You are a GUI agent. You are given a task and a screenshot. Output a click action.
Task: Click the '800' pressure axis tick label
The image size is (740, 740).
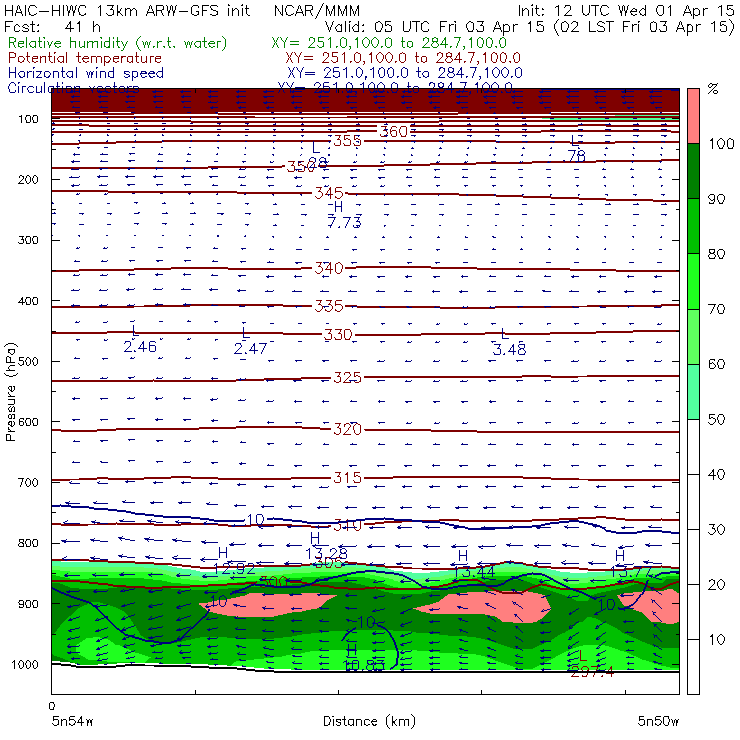click(28, 543)
